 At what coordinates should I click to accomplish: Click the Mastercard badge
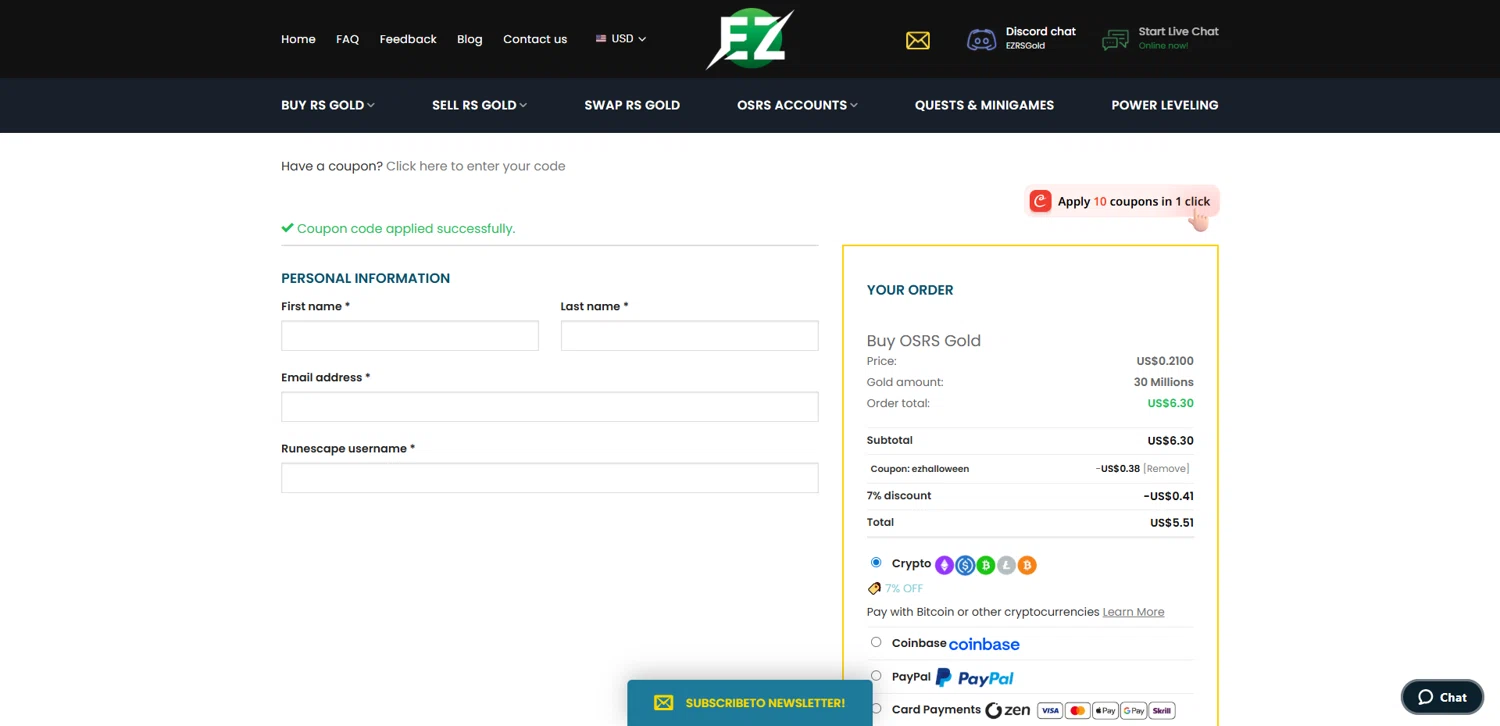coord(1077,711)
